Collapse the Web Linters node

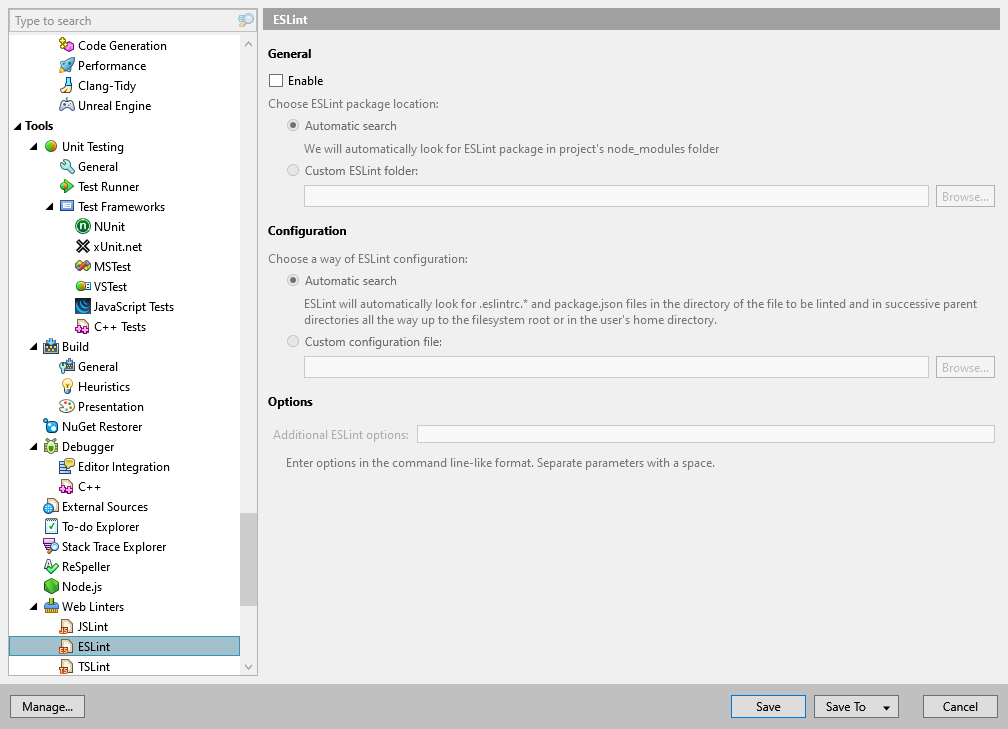33,607
